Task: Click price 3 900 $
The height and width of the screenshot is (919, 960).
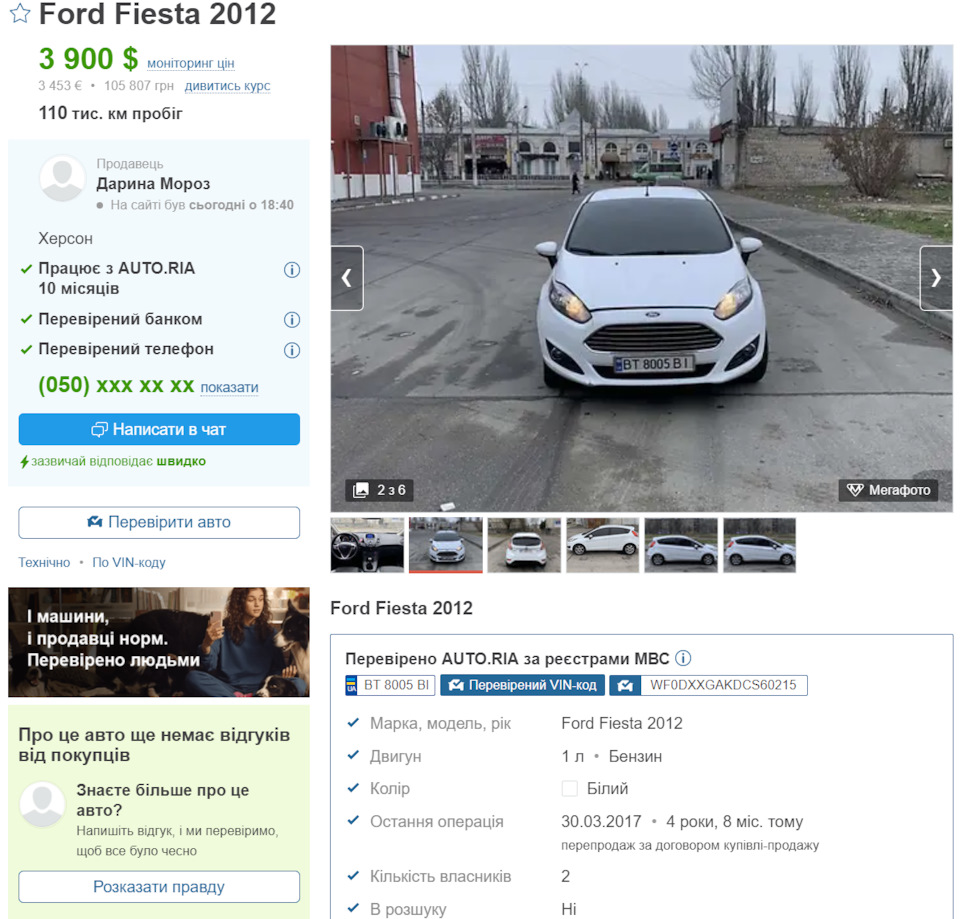Action: (88, 59)
